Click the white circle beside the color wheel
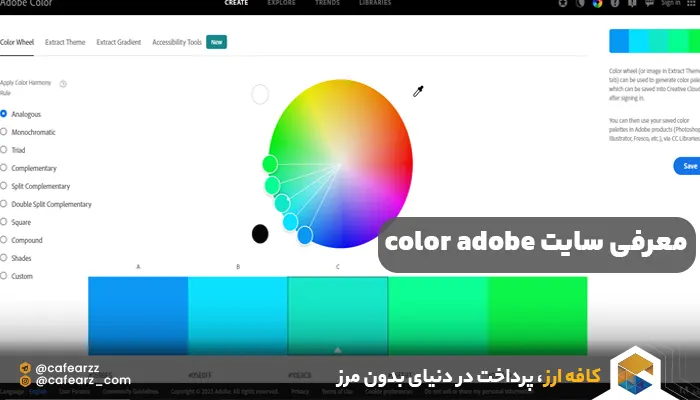 [260, 94]
